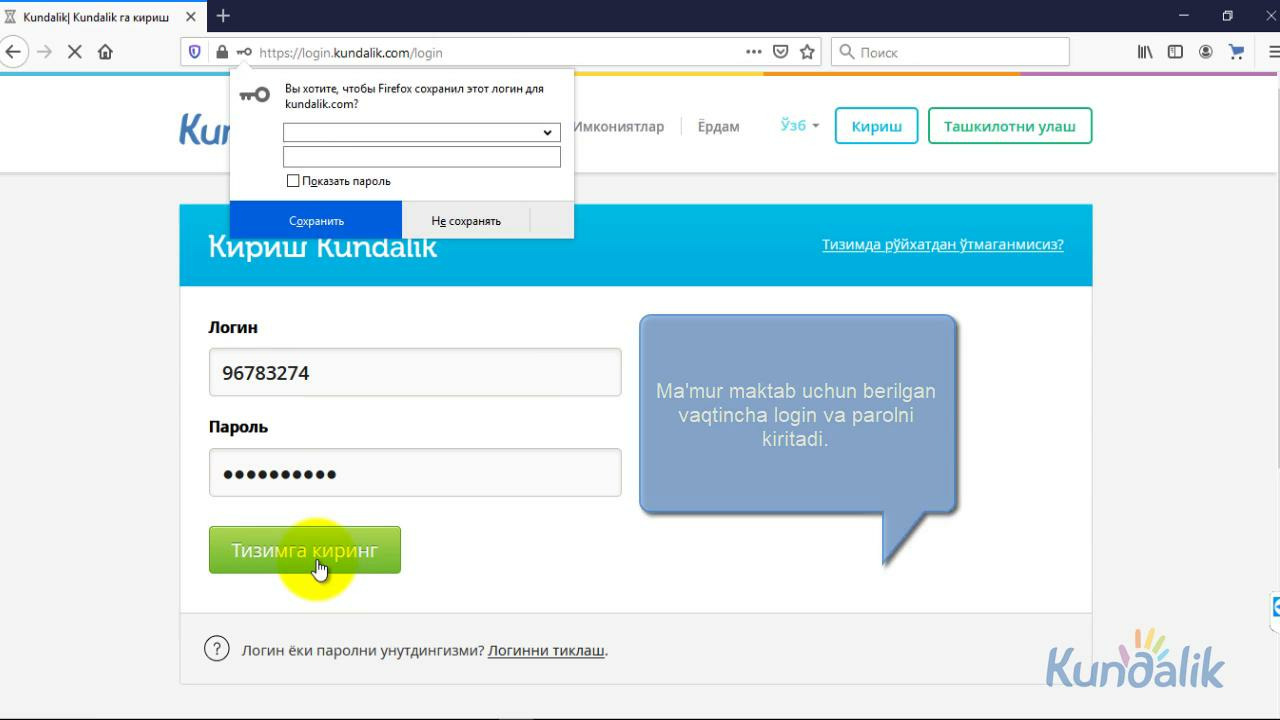Click the URL address bar

tap(500, 52)
